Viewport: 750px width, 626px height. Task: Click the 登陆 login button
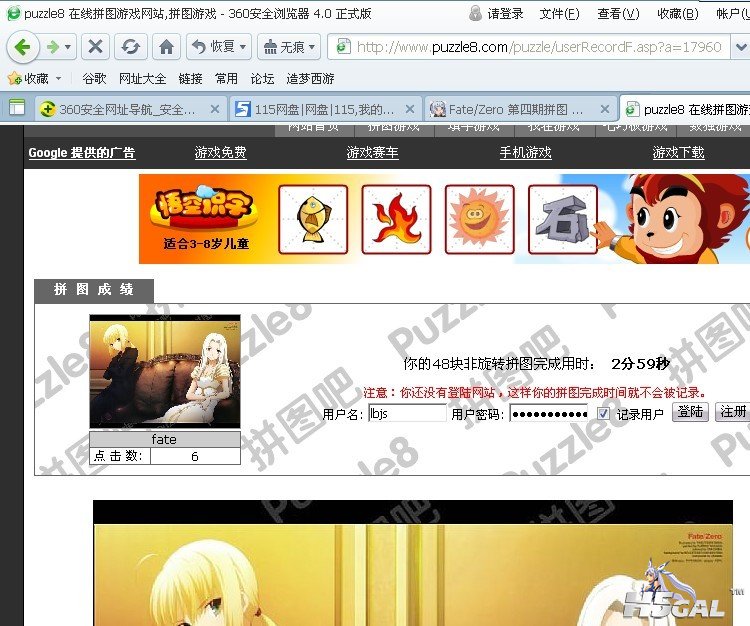pos(690,412)
